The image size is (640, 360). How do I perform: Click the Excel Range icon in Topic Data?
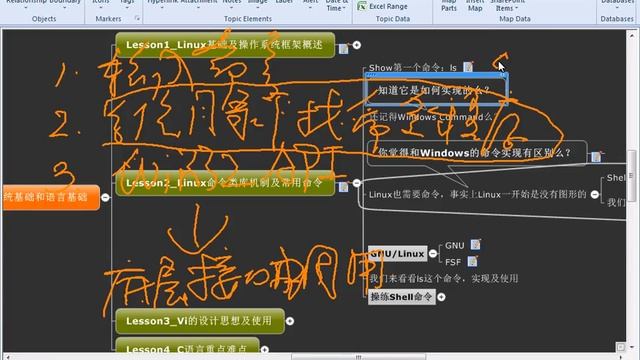coord(362,6)
